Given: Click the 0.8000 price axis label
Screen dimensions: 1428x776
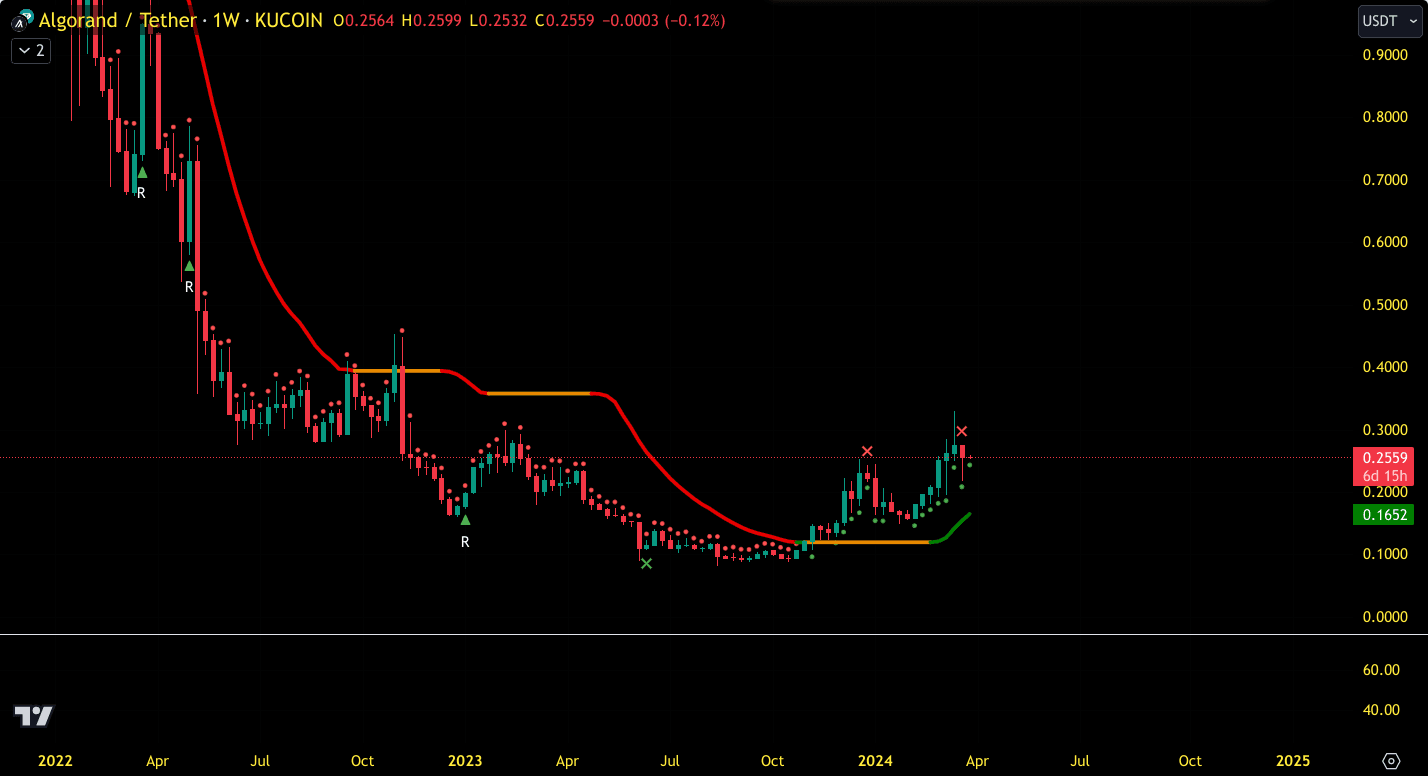Looking at the screenshot, I should (x=1385, y=117).
